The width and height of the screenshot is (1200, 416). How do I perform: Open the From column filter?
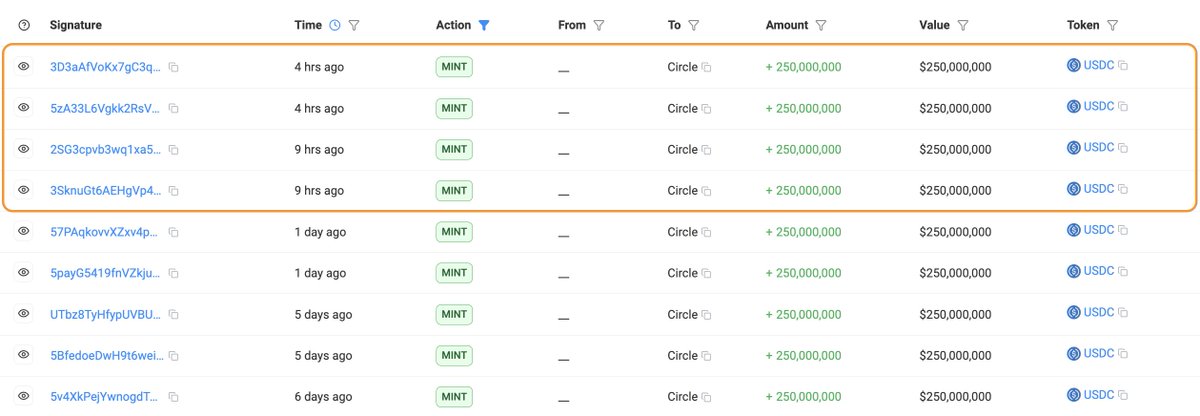coord(599,25)
